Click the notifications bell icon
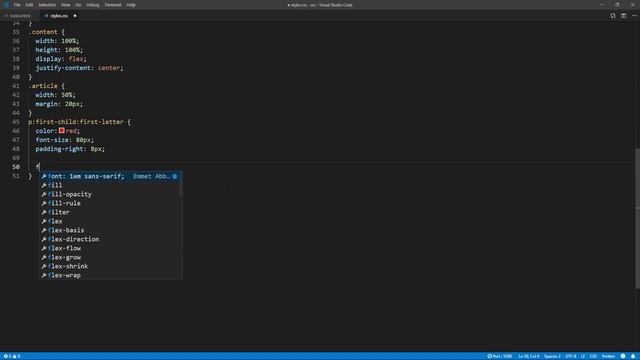This screenshot has height=360, width=640. (x=633, y=356)
